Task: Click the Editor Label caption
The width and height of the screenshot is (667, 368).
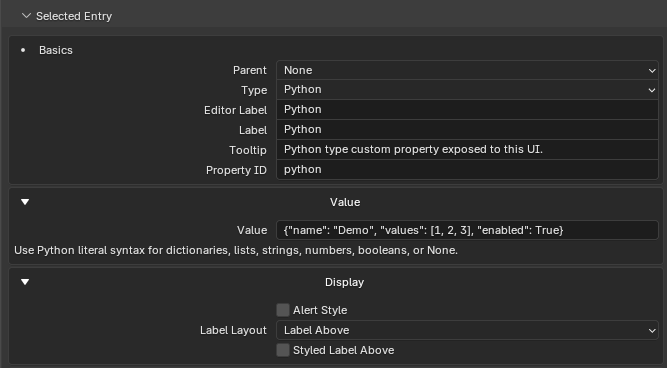Action: pos(235,110)
